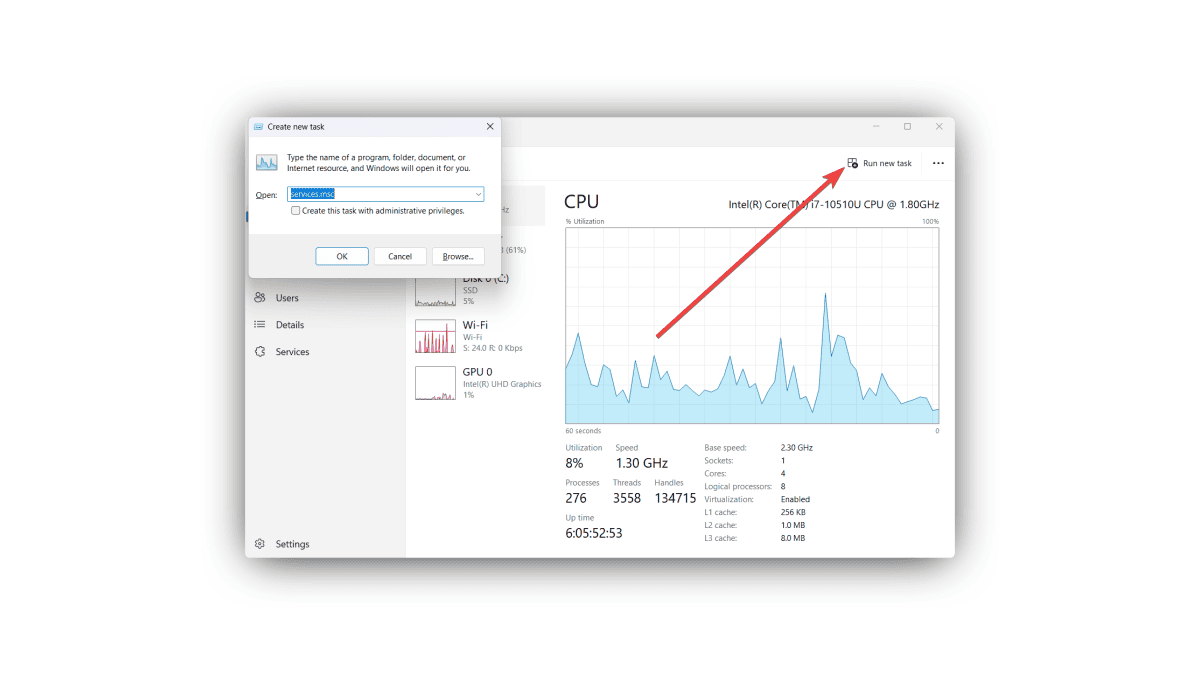Click the CPU utilization graph
This screenshot has height=675, width=1200.
(x=752, y=325)
